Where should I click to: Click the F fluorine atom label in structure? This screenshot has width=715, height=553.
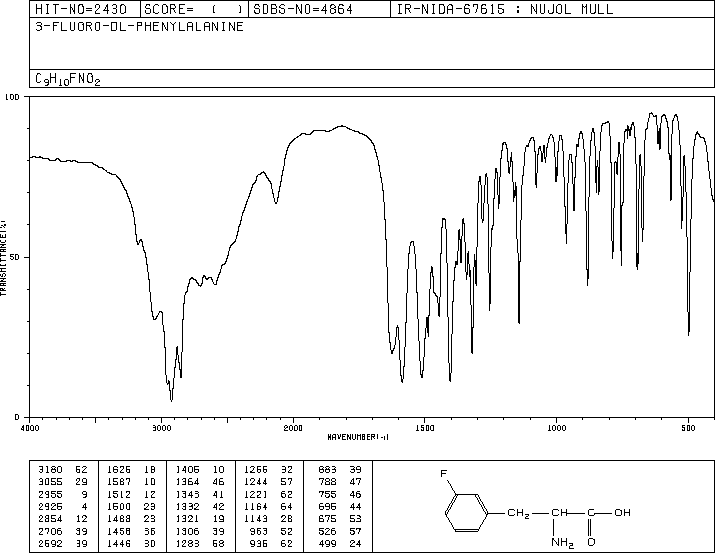pyautogui.click(x=444, y=474)
